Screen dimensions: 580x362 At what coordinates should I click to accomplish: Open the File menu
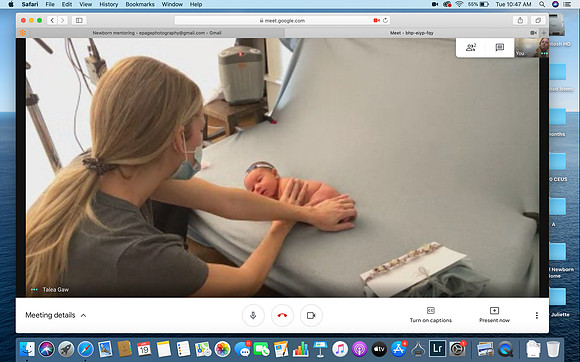point(50,4)
